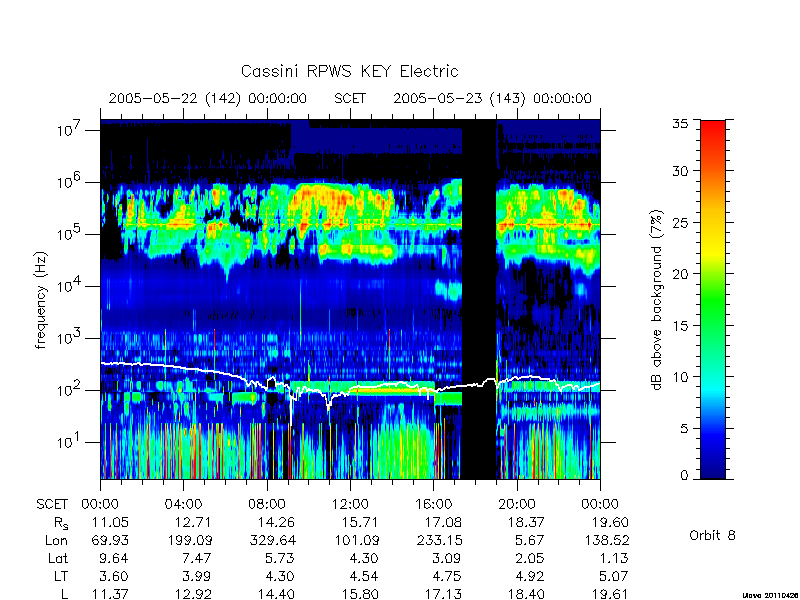Click the frequency axis label 10^2
This screenshot has width=800, height=600.
click(x=69, y=389)
